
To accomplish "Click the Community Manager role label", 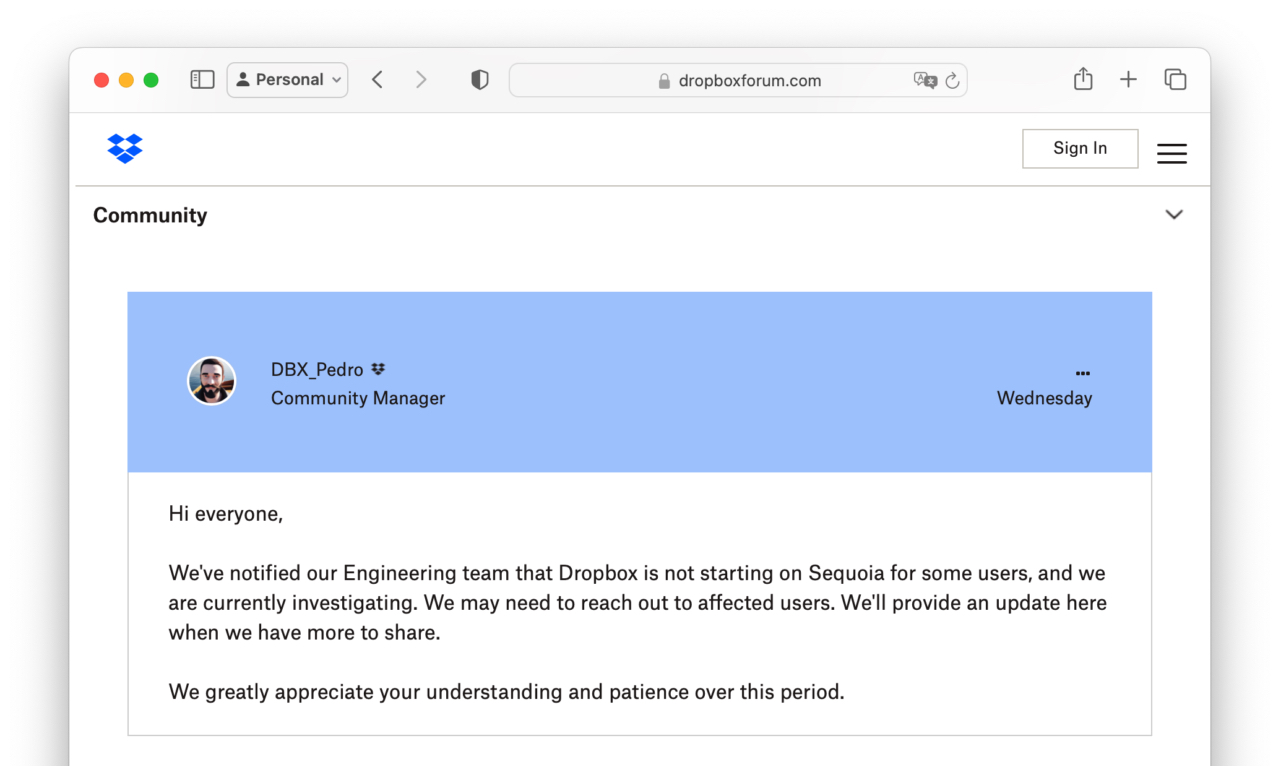I will tap(358, 398).
